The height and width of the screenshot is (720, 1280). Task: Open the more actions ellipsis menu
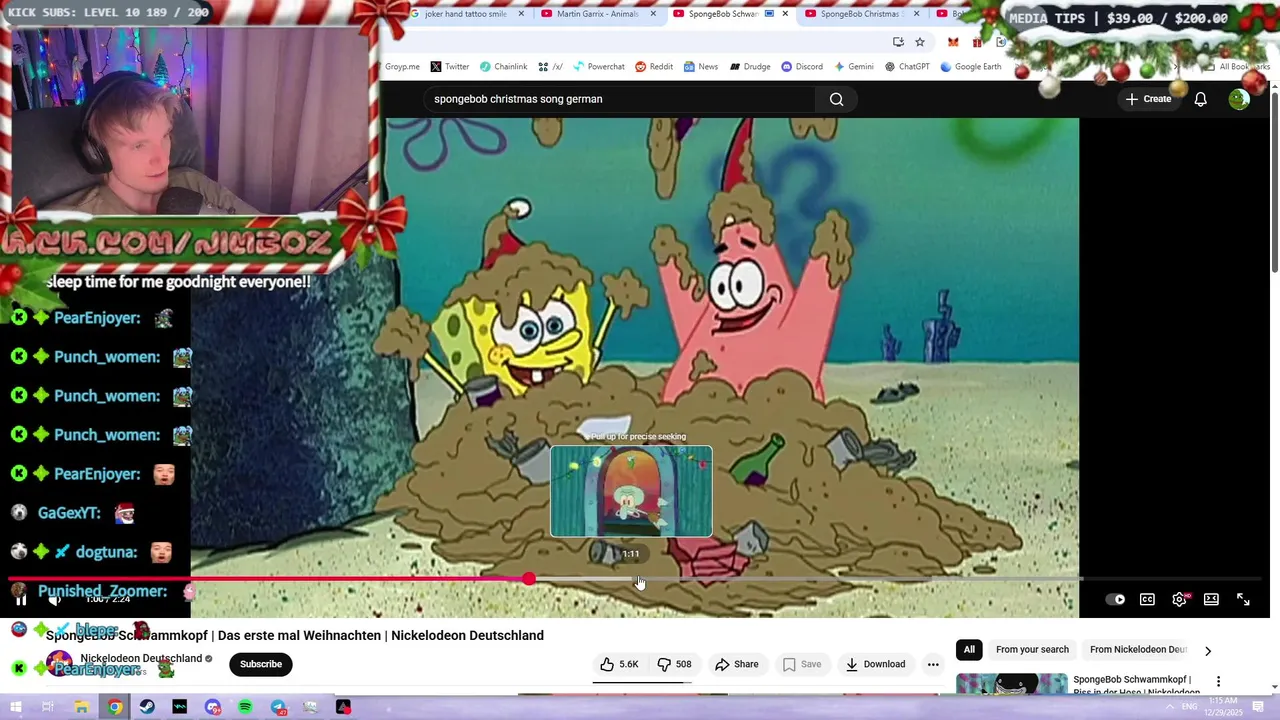[x=933, y=664]
